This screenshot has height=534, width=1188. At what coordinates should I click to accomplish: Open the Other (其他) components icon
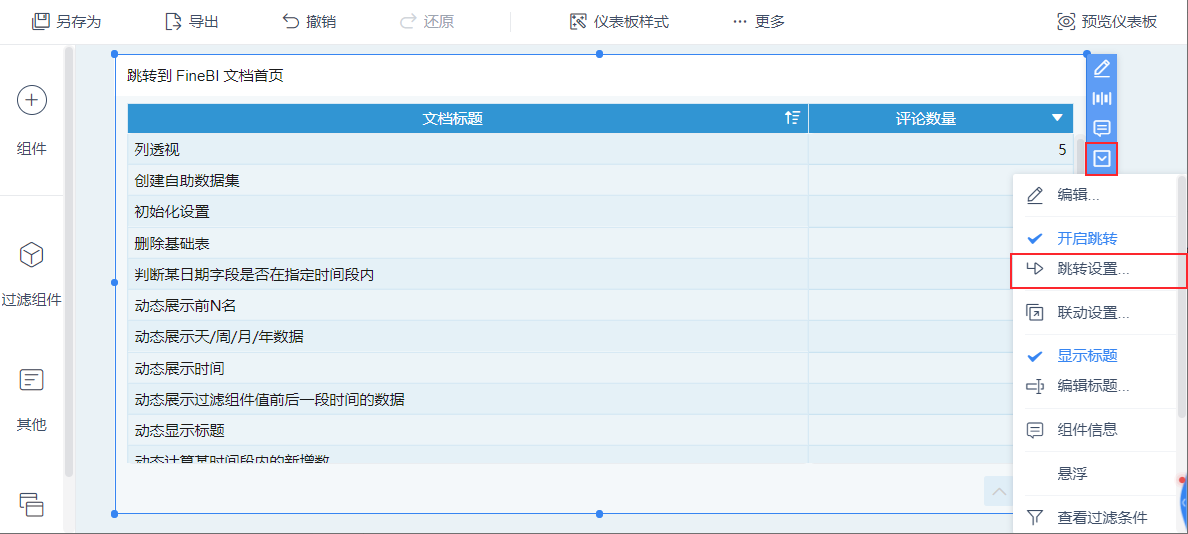click(x=32, y=380)
